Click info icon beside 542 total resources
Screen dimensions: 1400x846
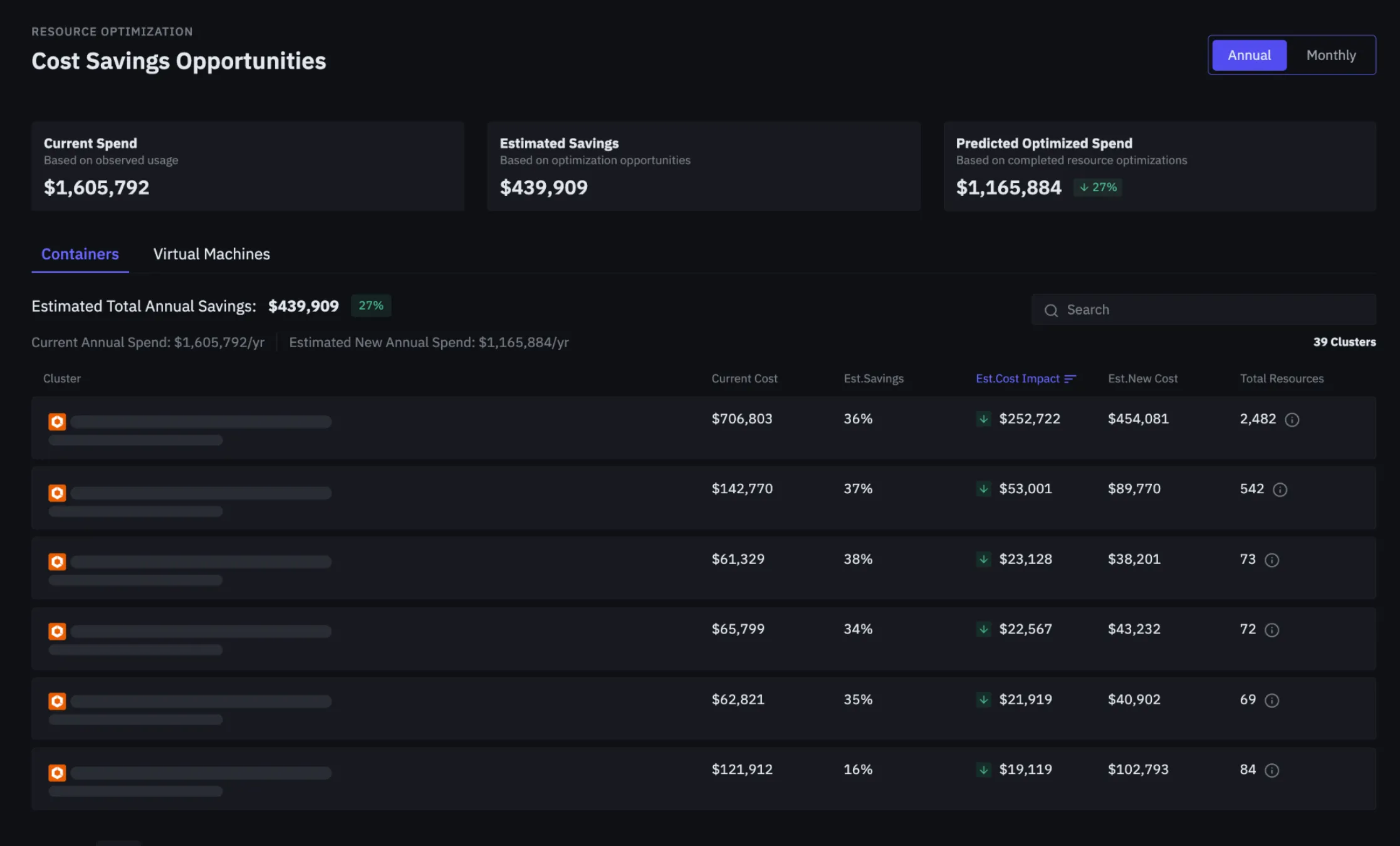point(1280,490)
